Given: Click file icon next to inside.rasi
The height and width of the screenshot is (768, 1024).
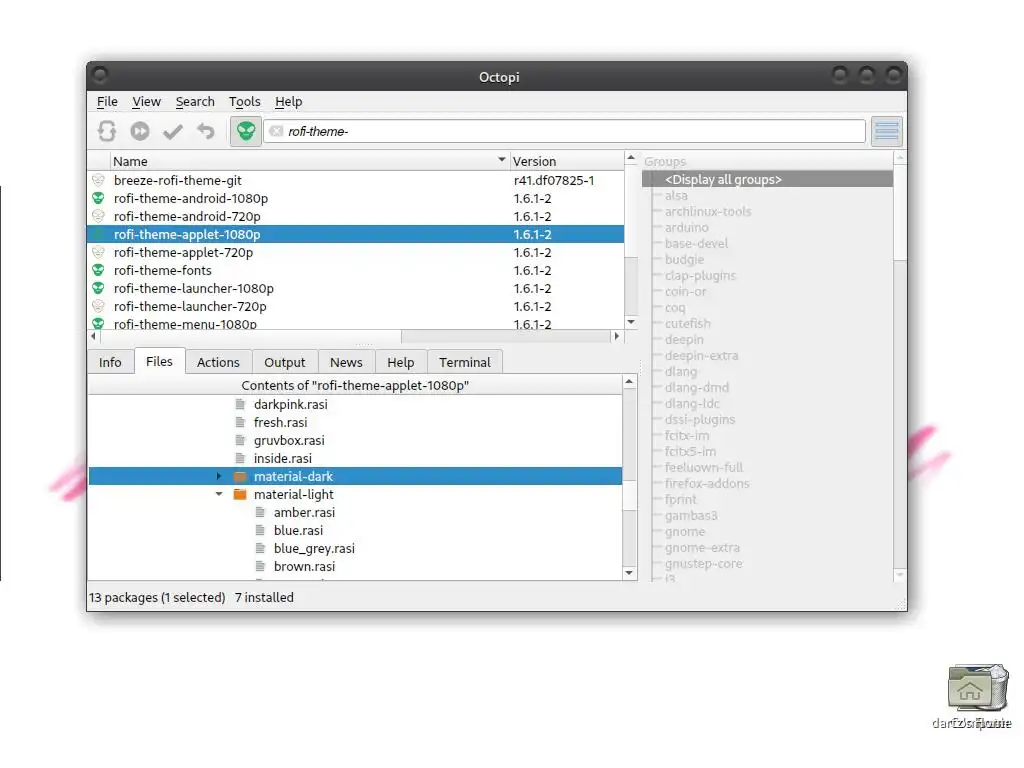Looking at the screenshot, I should tap(240, 458).
